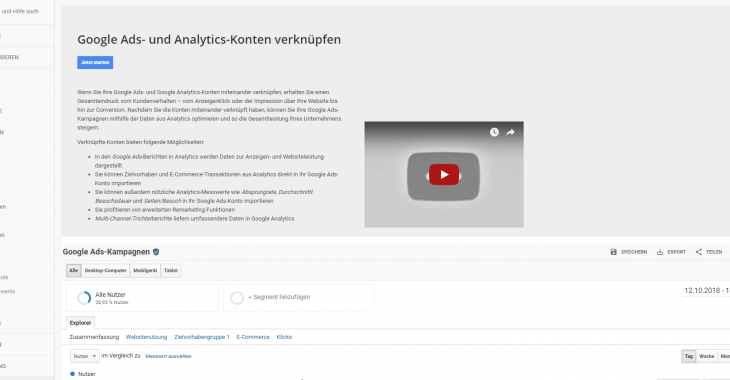
Task: Play the YouTube video
Action: point(444,175)
